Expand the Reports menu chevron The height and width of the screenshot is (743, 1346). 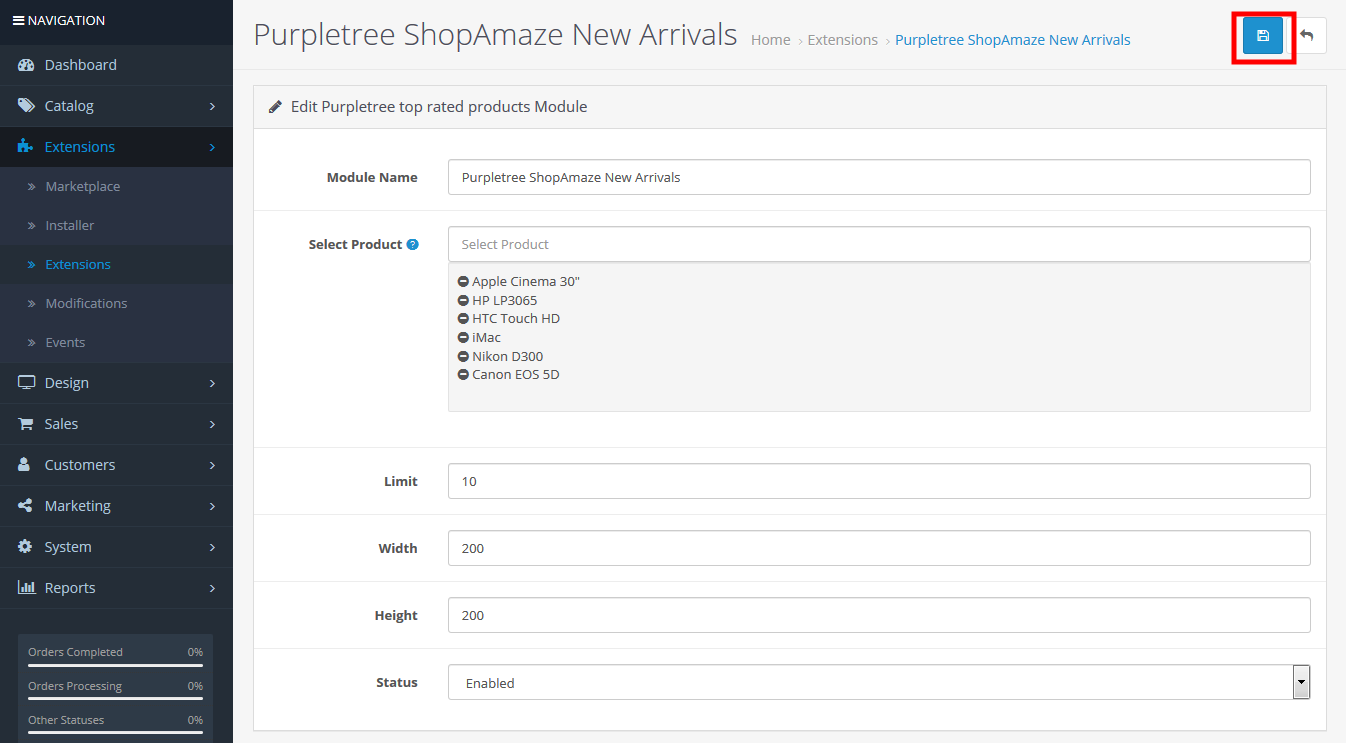(212, 588)
